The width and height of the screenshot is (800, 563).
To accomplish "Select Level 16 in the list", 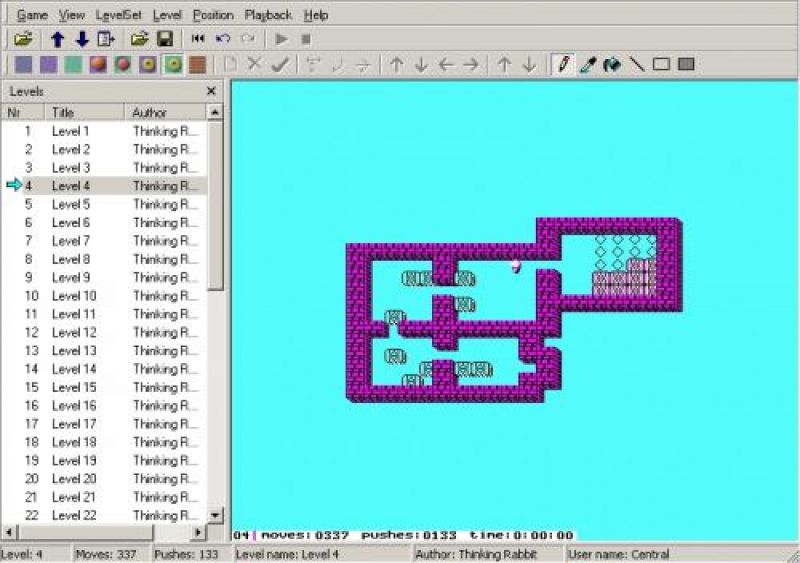I will pos(104,406).
